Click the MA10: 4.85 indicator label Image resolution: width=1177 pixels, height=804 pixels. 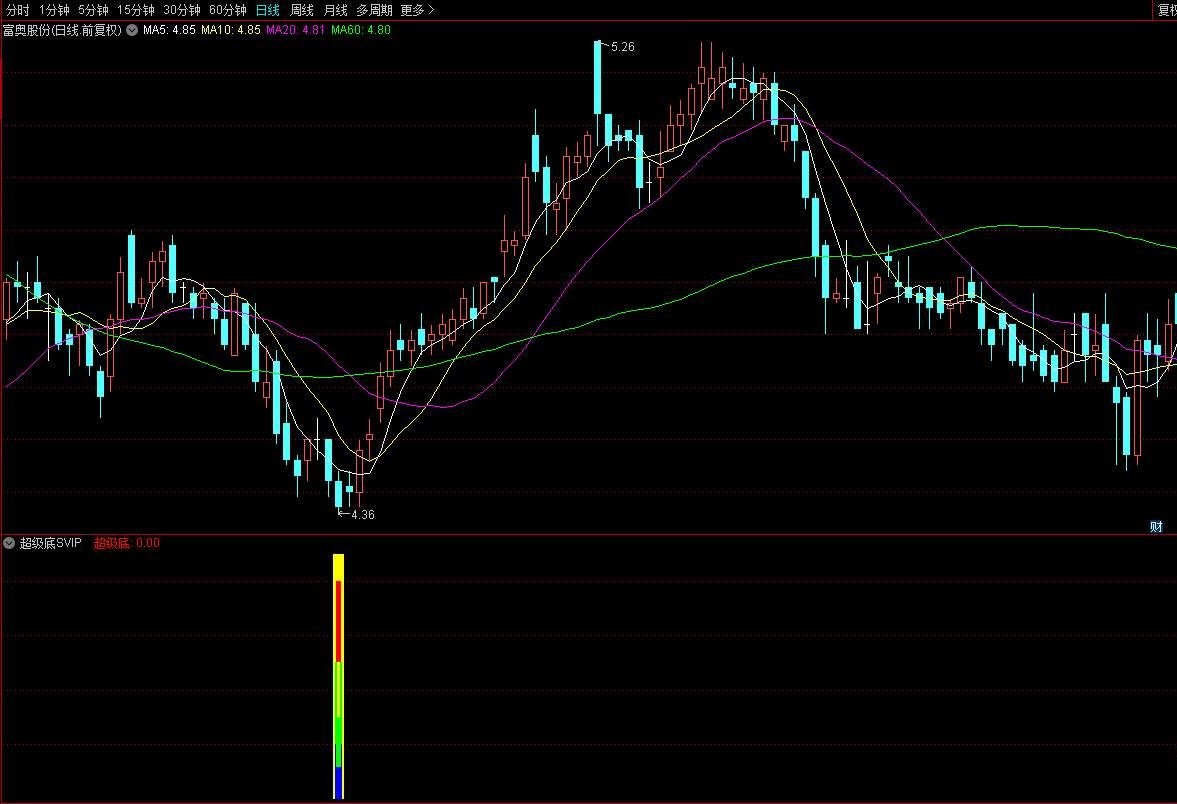tap(230, 30)
